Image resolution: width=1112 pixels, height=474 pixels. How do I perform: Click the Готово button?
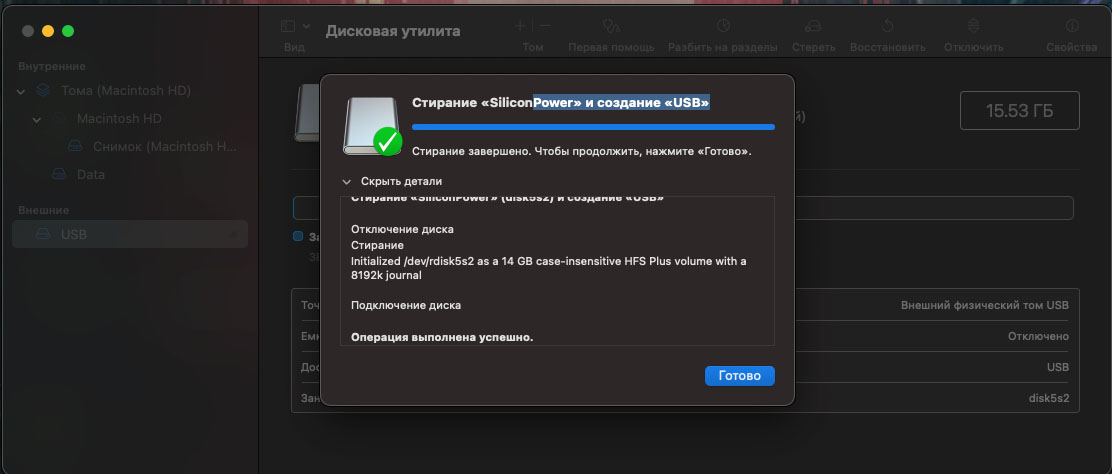tap(740, 376)
